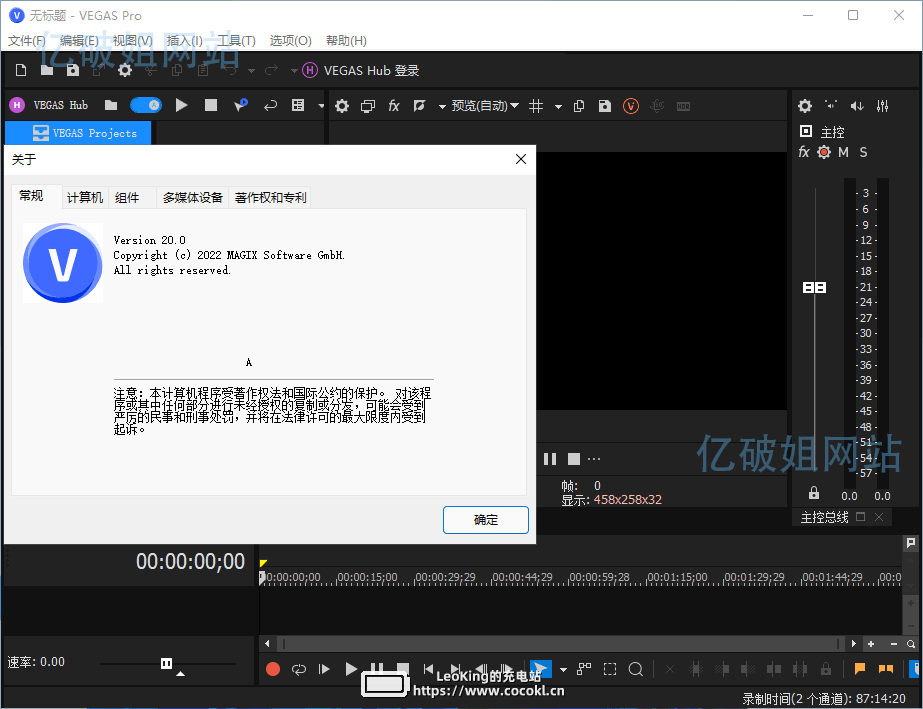
Task: Click the refresh arrow icon in Hub panel
Action: tap(270, 105)
